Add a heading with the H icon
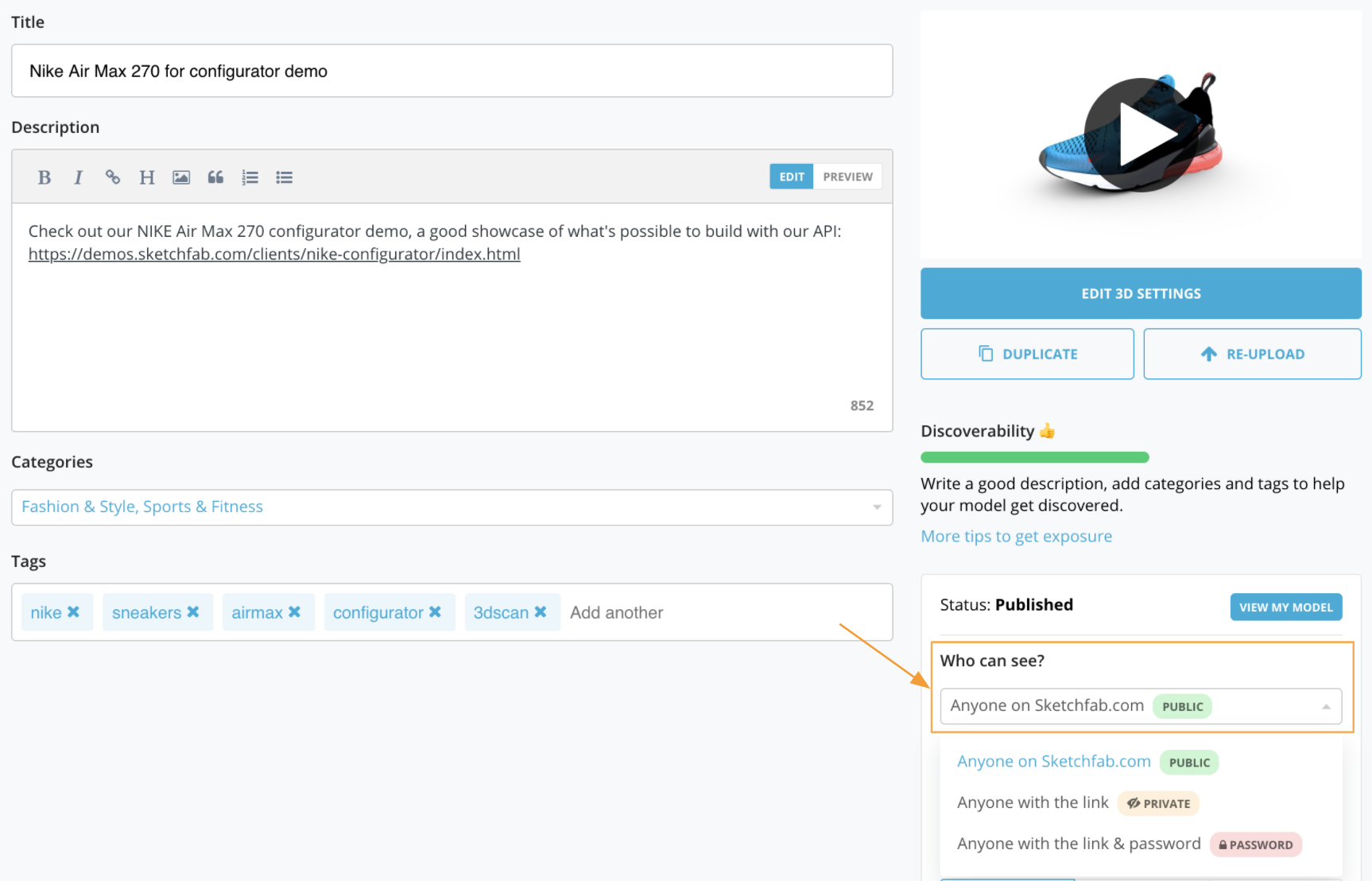 pyautogui.click(x=147, y=177)
